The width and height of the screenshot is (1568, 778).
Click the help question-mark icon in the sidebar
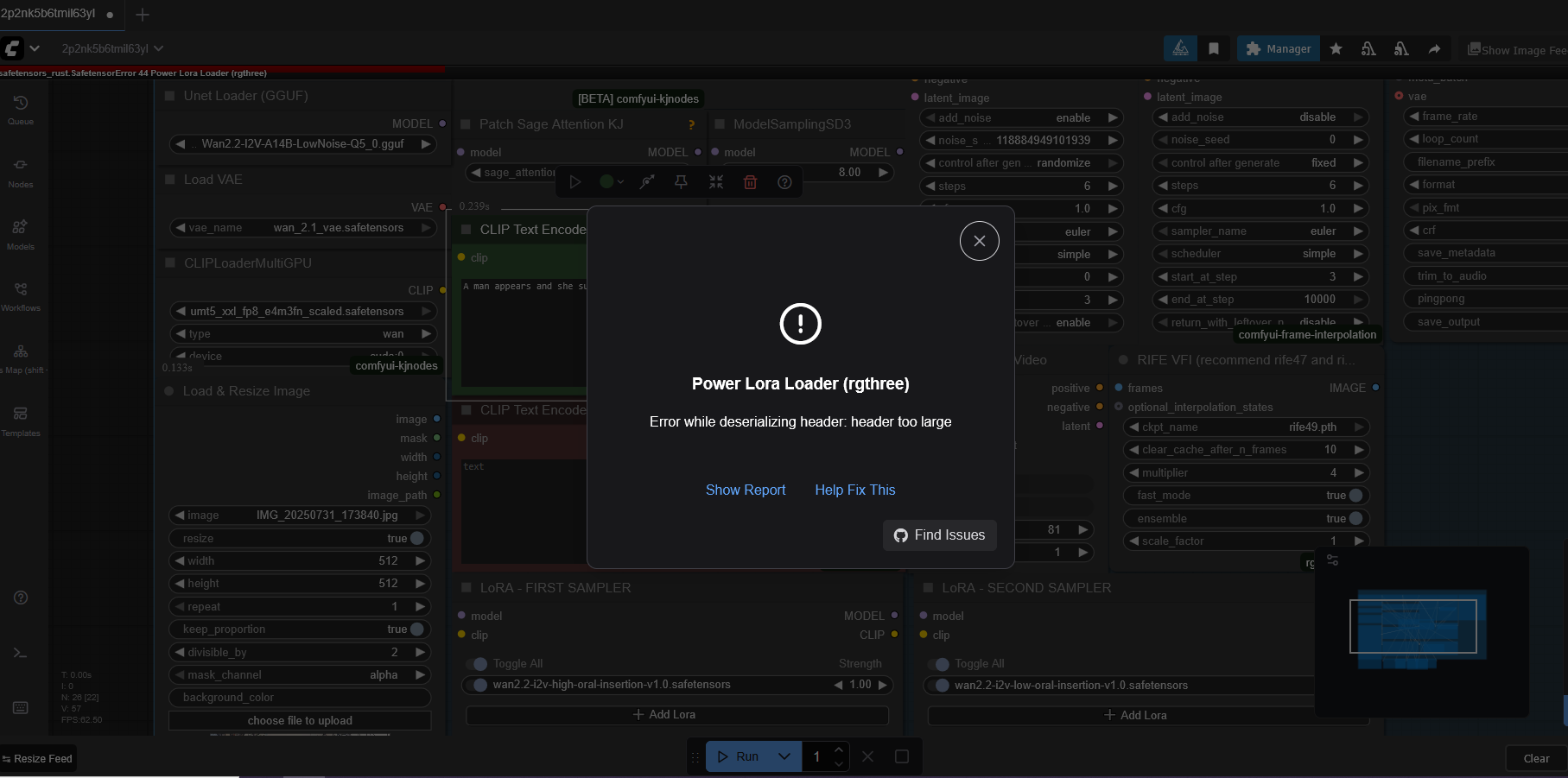click(21, 598)
